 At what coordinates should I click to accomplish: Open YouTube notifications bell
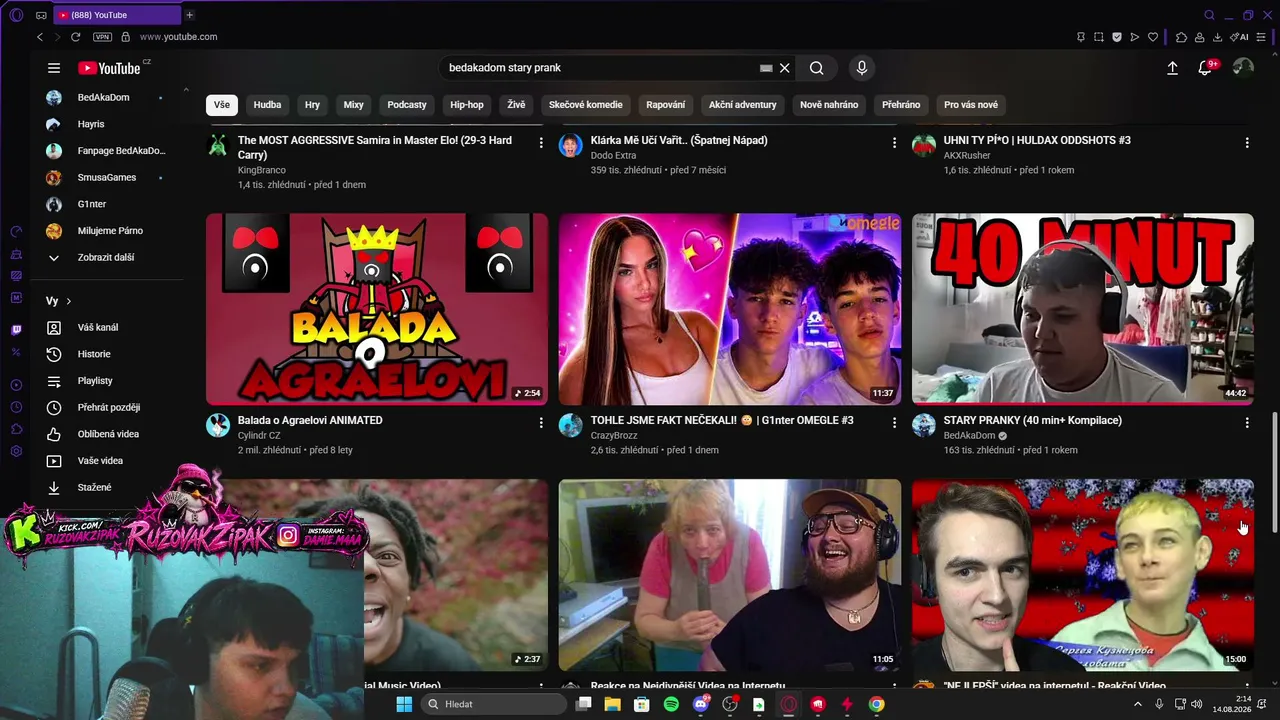1206,68
